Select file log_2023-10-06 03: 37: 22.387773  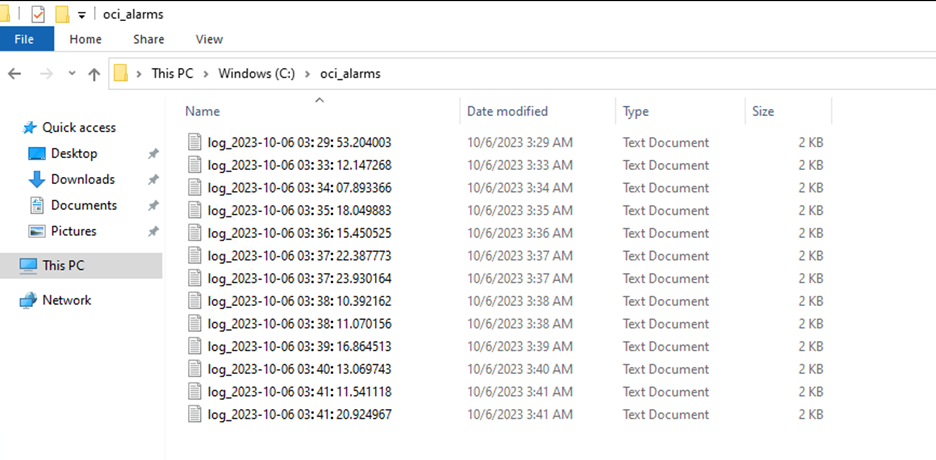click(300, 256)
